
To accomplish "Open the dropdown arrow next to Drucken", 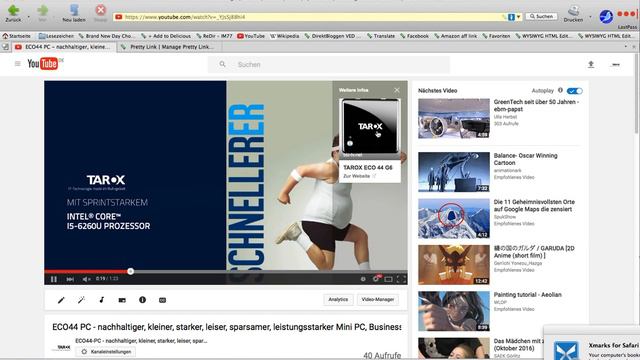I will coord(590,17).
